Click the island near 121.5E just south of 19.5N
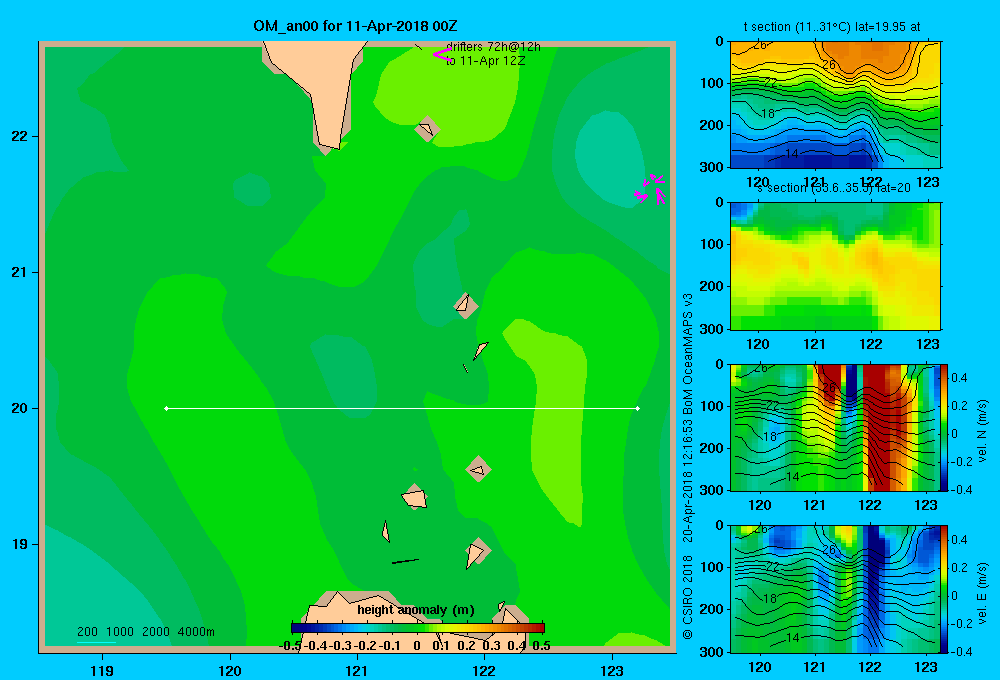 tap(415, 497)
